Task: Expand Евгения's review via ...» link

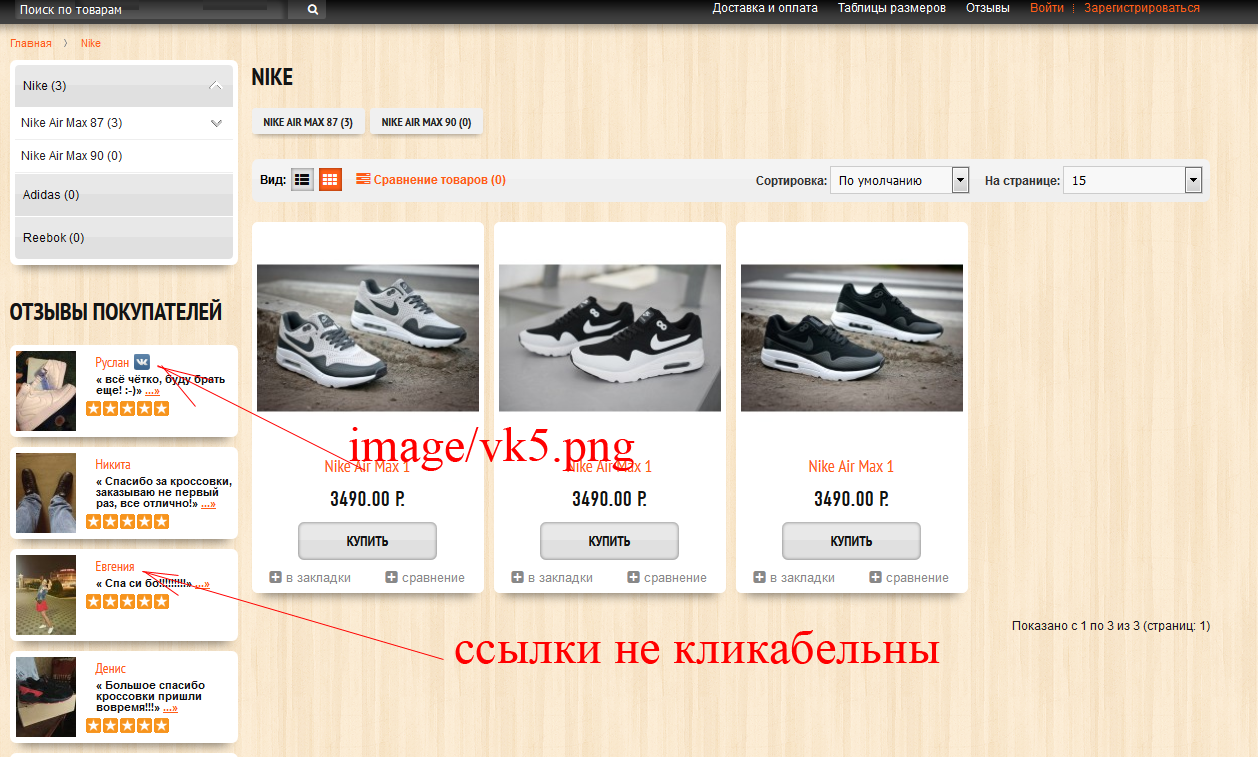Action: [x=202, y=584]
